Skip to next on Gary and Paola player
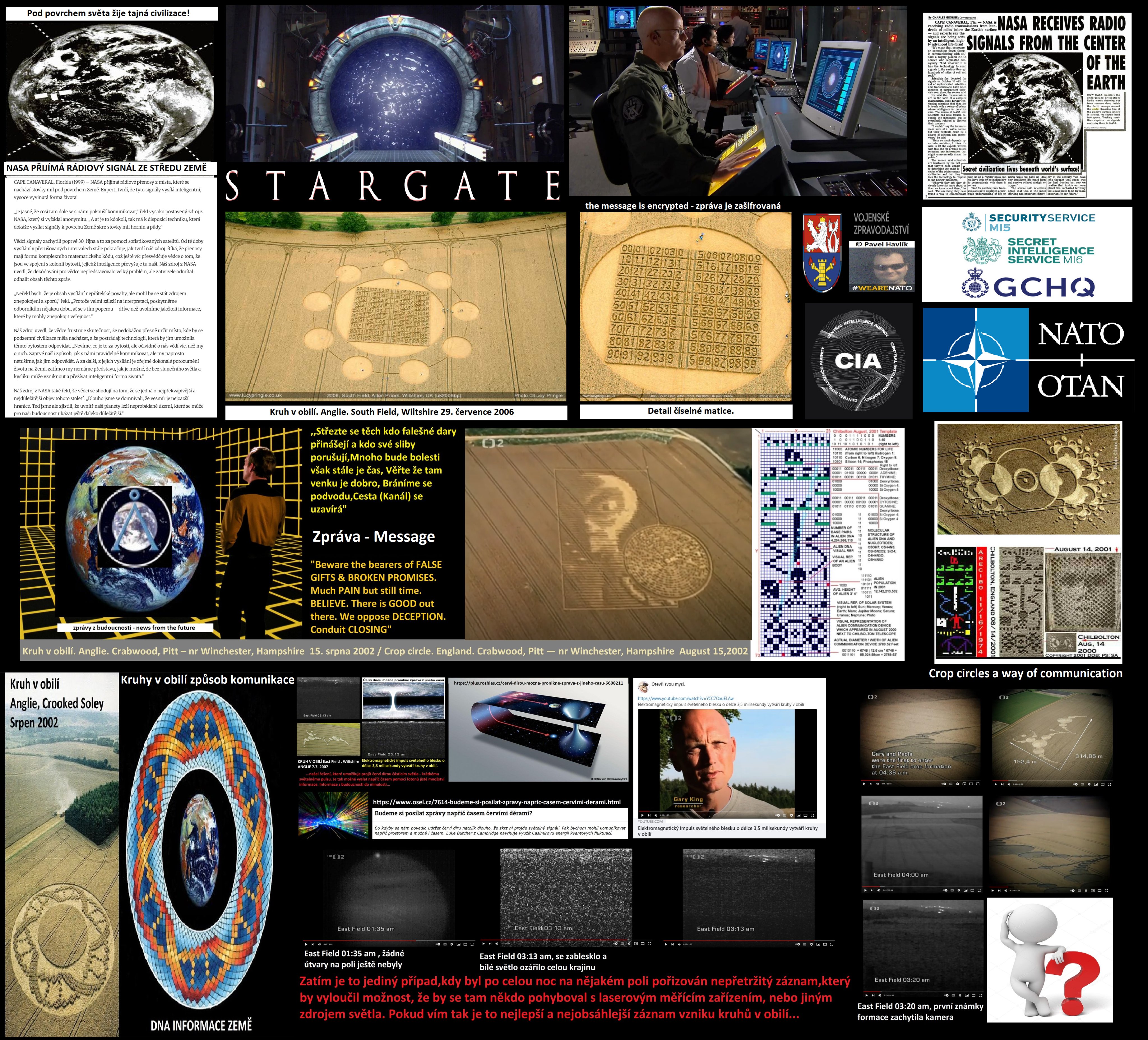Screen dimensions: 1148x1040 pyautogui.click(x=871, y=784)
